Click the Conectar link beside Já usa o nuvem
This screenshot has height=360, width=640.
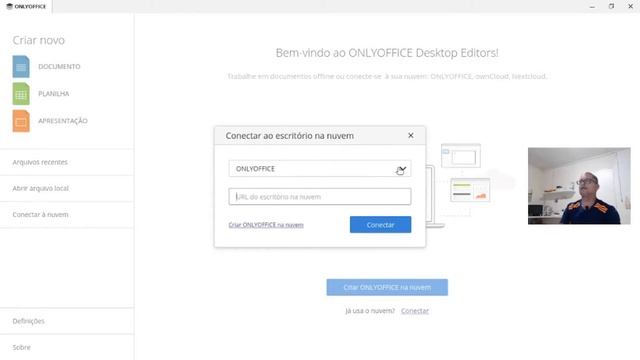(x=415, y=311)
